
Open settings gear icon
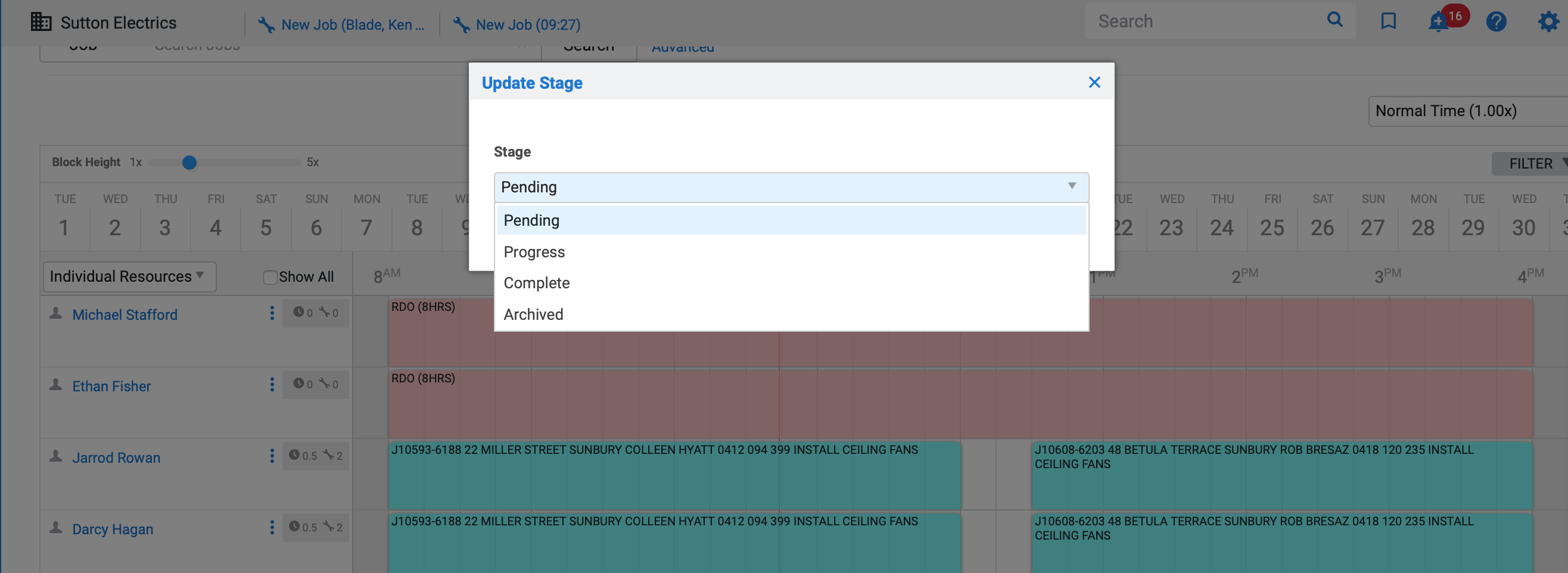coord(1548,22)
